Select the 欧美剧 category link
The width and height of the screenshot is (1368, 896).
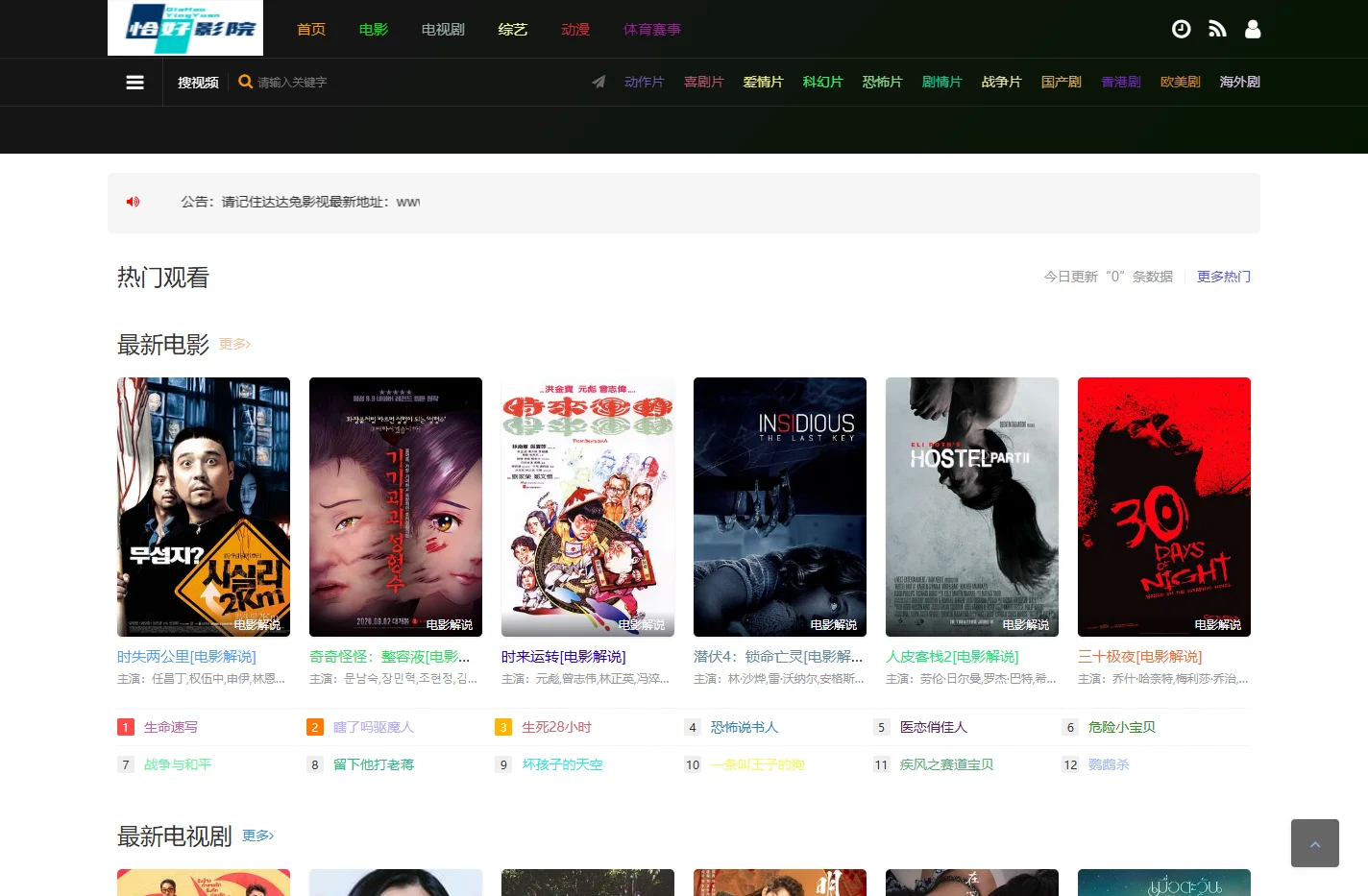click(1181, 82)
